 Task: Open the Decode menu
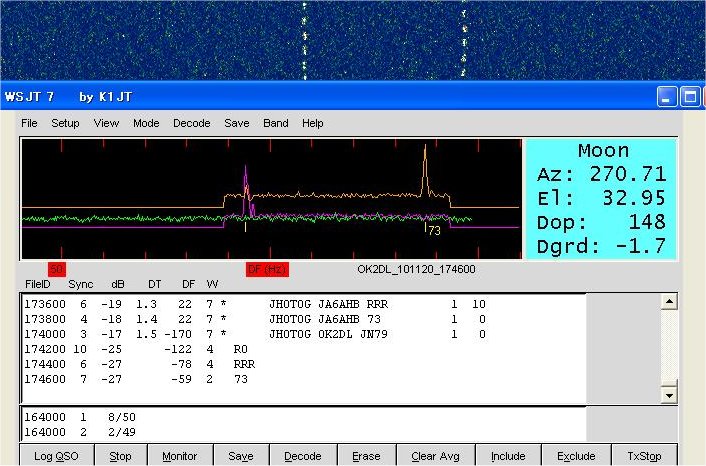(192, 123)
